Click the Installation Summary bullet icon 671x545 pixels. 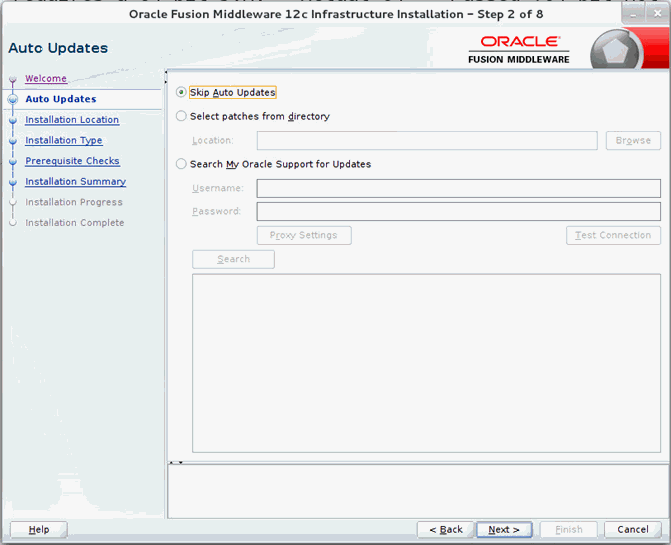click(x=13, y=182)
